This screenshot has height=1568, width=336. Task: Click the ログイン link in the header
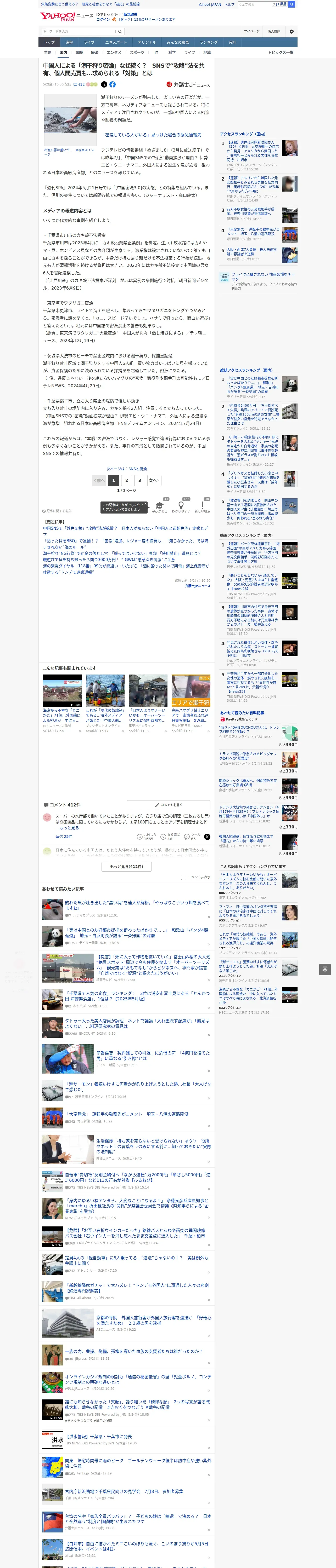tap(103, 20)
